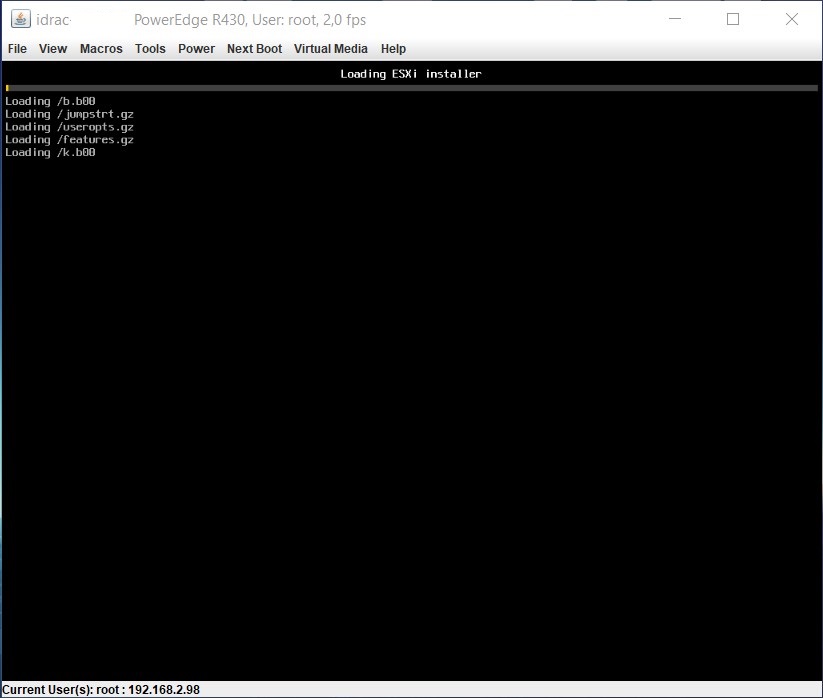823x698 pixels.
Task: Close the idrac console window
Action: point(792,19)
